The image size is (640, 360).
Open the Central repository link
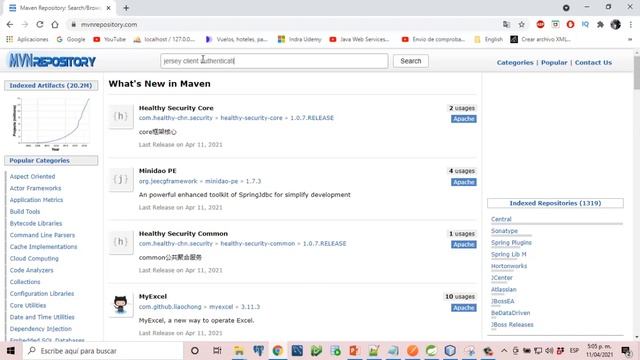(x=501, y=219)
